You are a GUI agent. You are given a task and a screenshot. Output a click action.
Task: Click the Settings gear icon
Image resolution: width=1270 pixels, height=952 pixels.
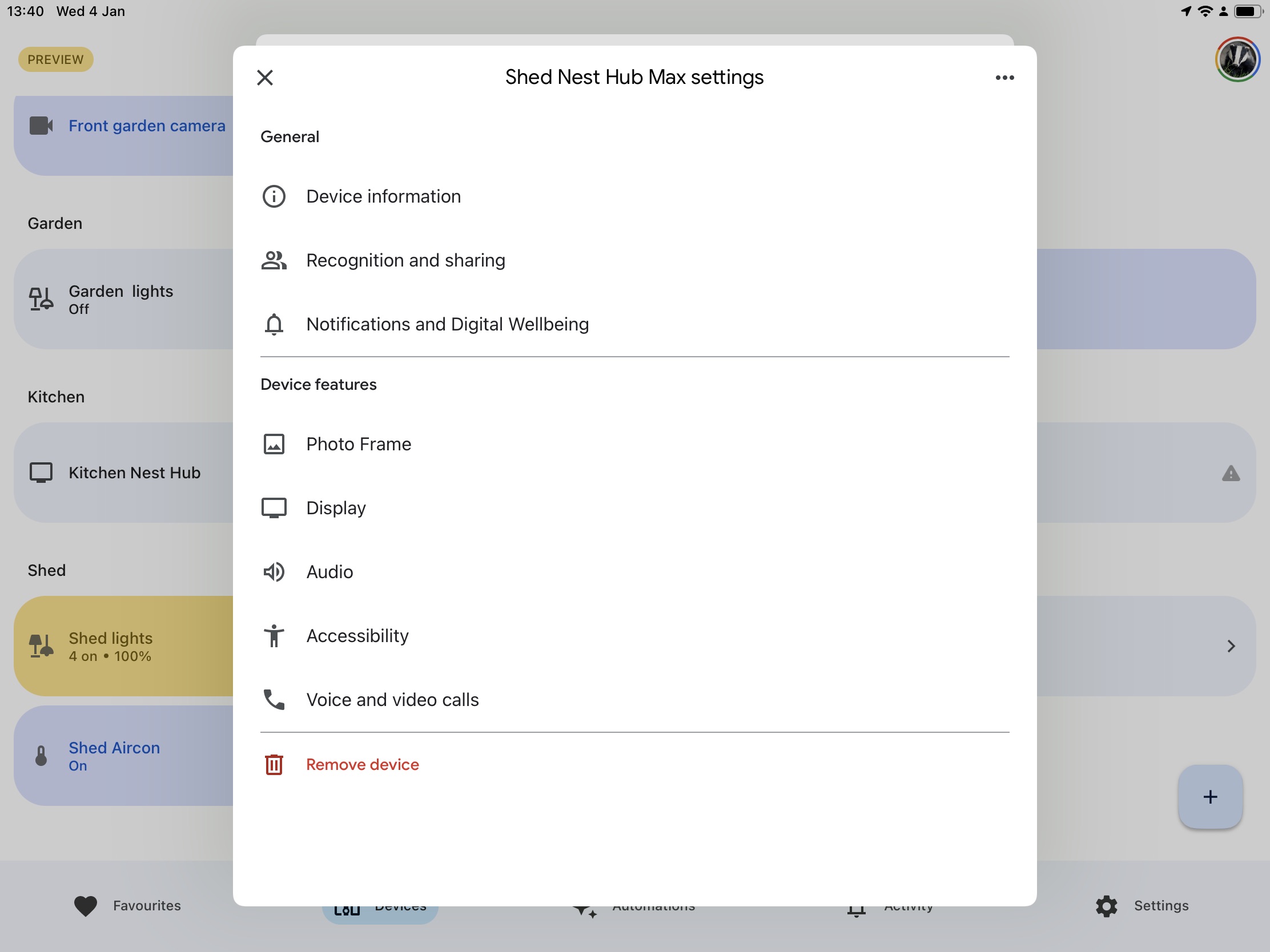(1106, 906)
